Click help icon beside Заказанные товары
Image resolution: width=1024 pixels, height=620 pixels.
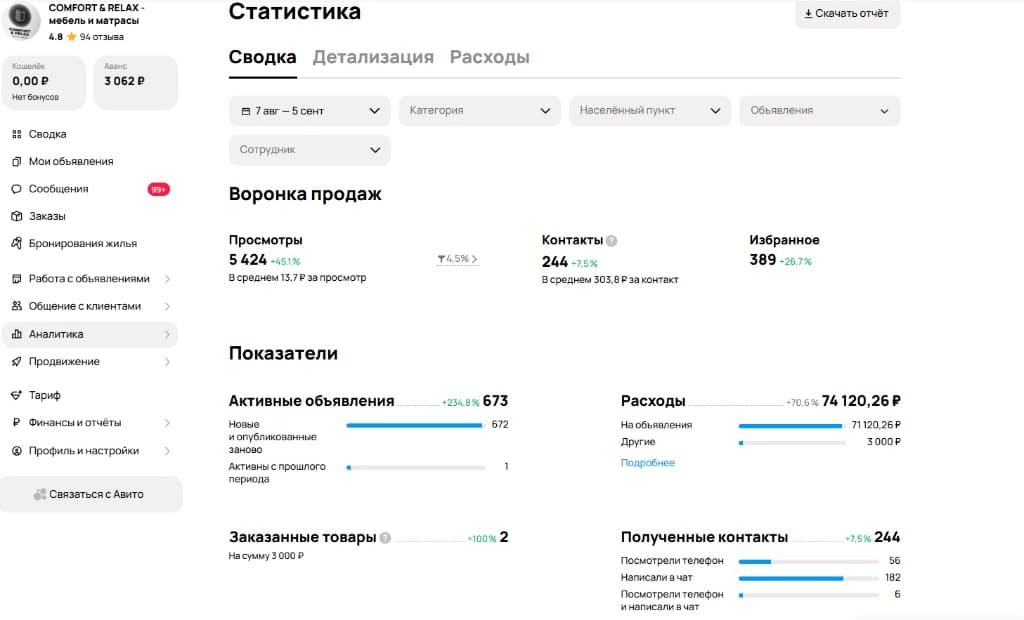385,538
